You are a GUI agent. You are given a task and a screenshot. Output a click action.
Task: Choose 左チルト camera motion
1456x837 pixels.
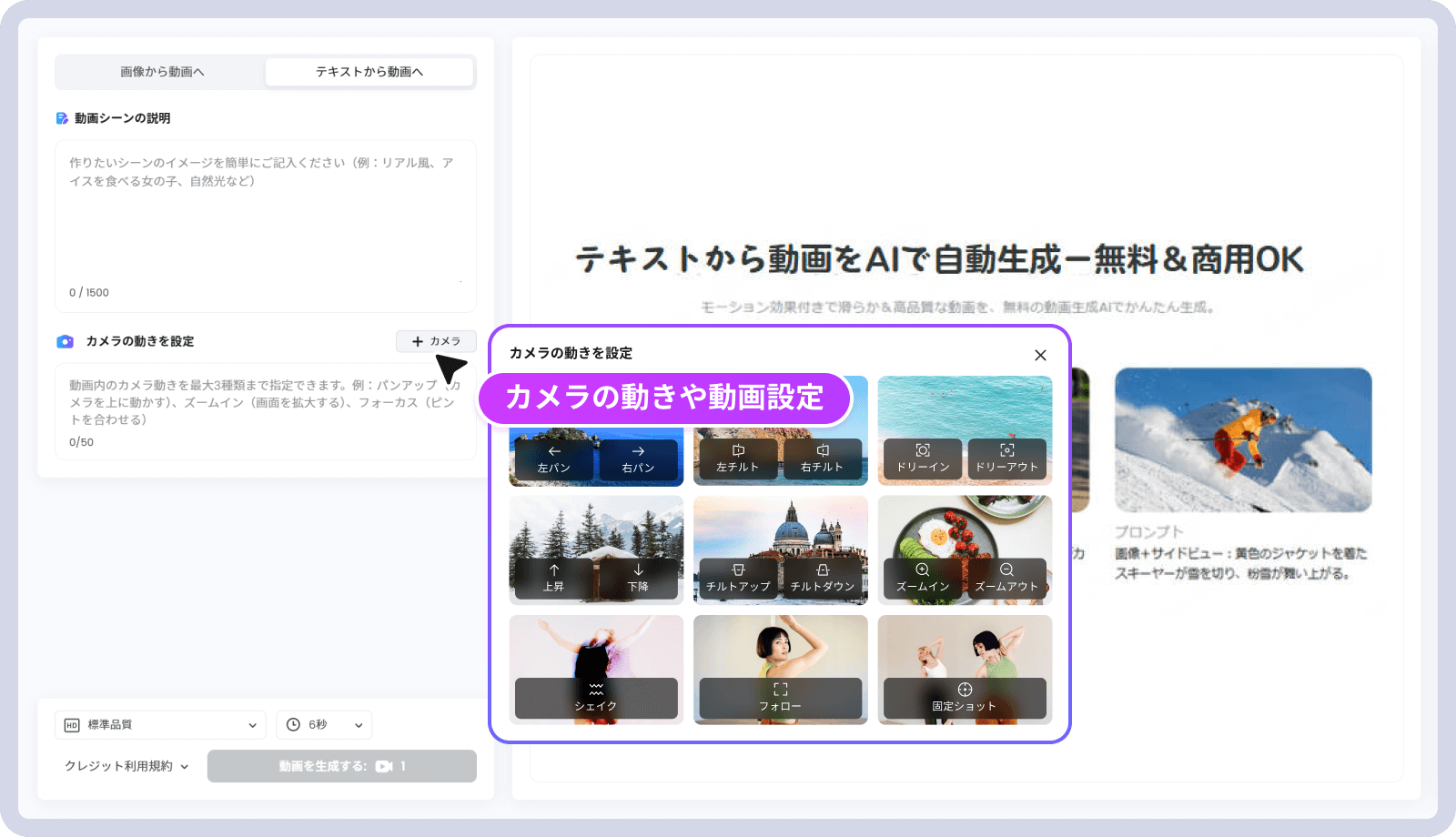tap(738, 459)
